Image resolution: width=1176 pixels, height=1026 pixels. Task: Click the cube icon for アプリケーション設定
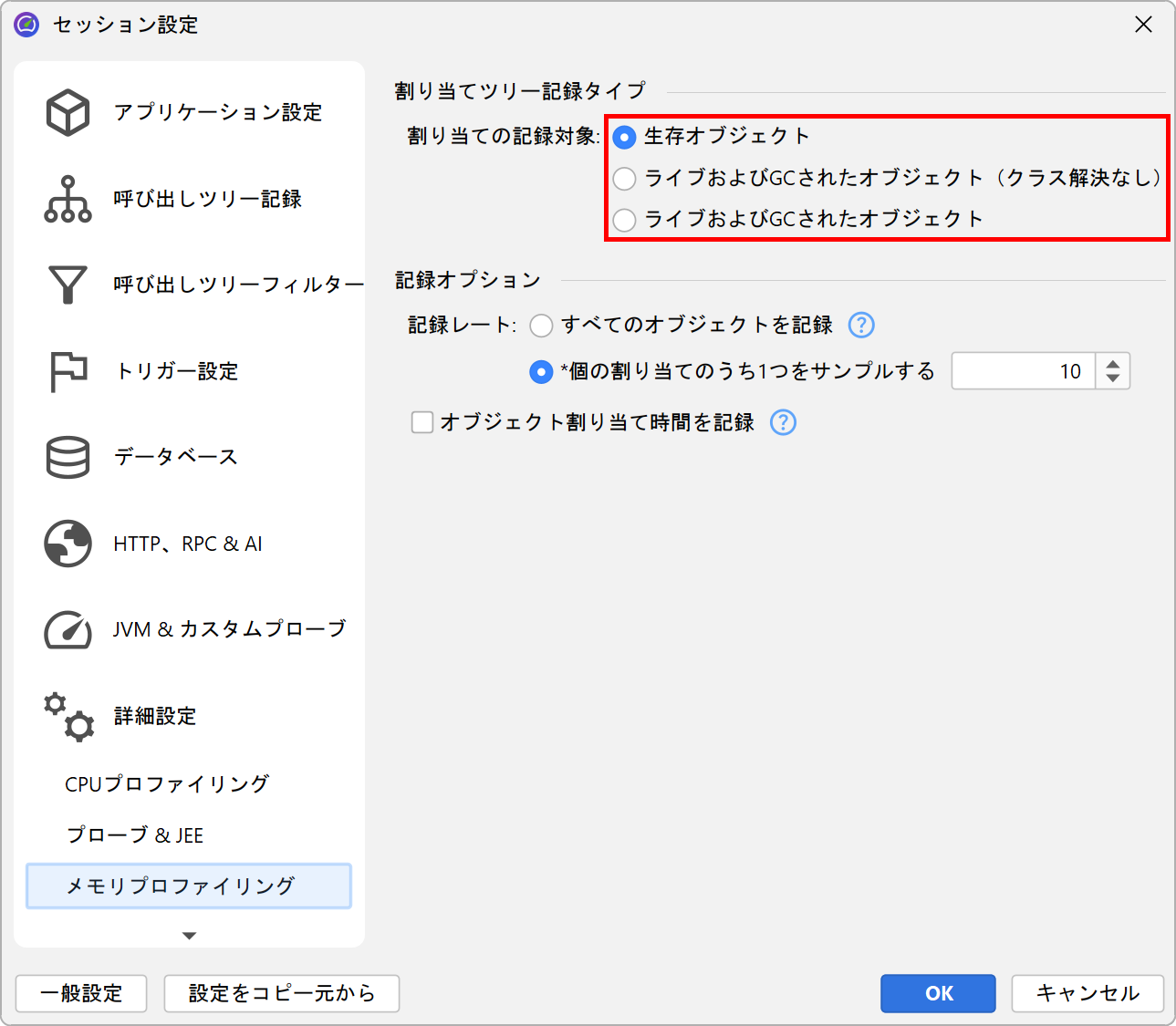pyautogui.click(x=68, y=112)
